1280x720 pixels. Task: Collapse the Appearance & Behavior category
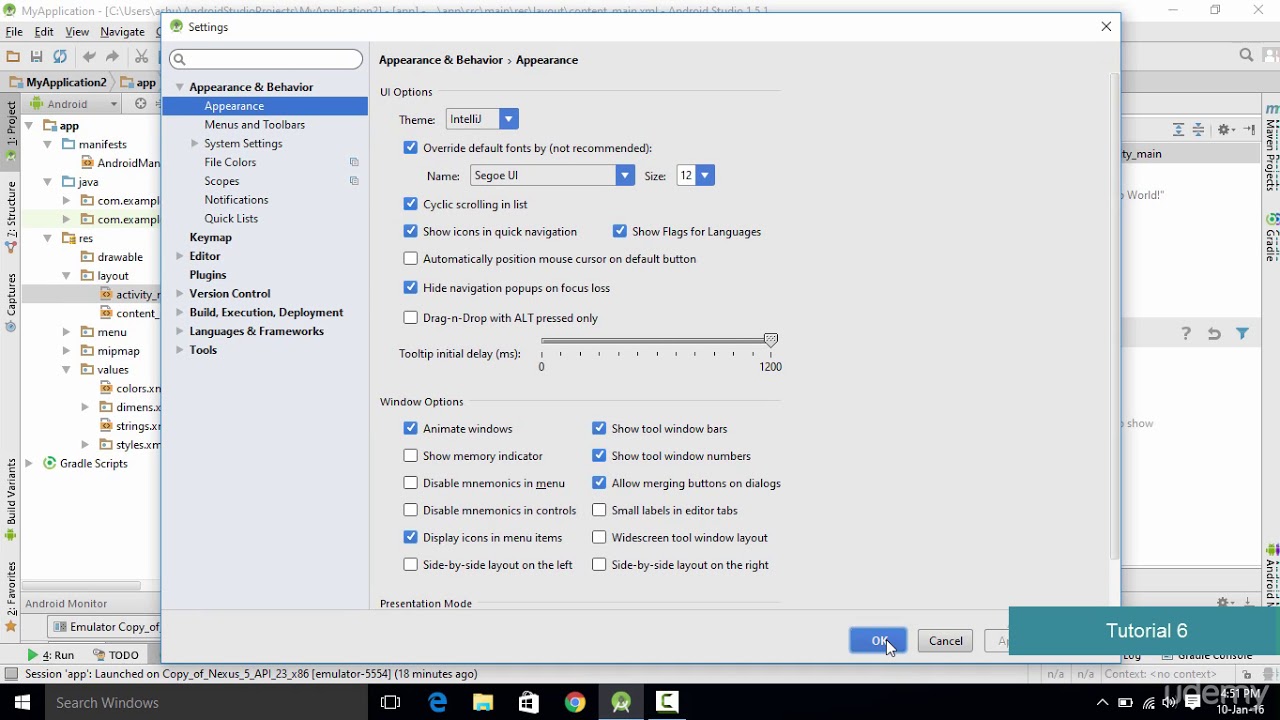[180, 87]
